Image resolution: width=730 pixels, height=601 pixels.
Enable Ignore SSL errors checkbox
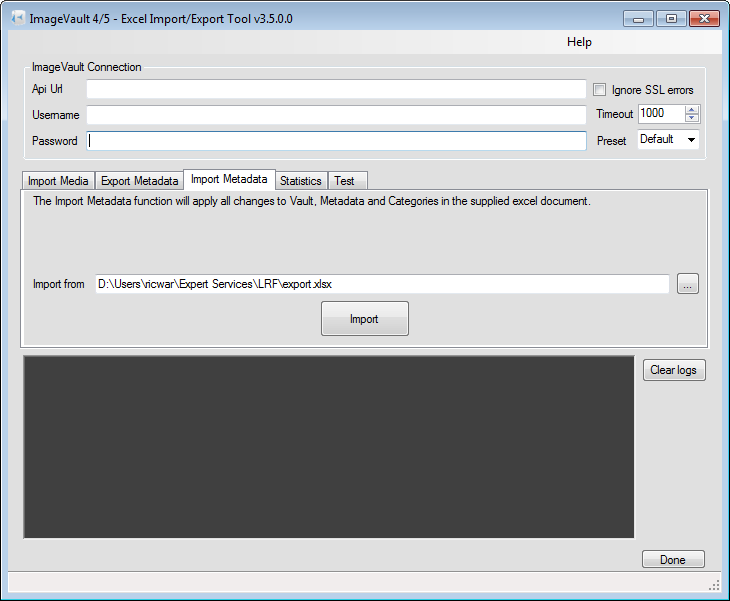599,89
